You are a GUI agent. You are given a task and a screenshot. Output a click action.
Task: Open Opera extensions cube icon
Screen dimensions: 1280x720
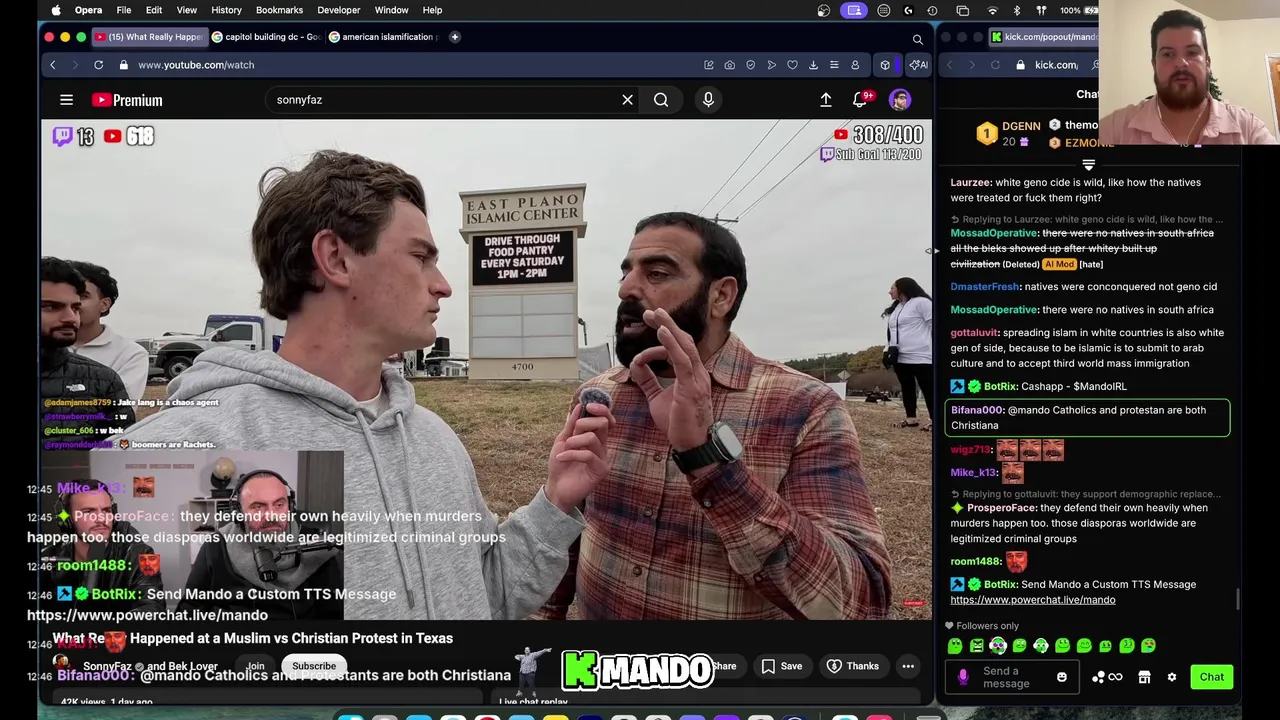pyautogui.click(x=885, y=65)
